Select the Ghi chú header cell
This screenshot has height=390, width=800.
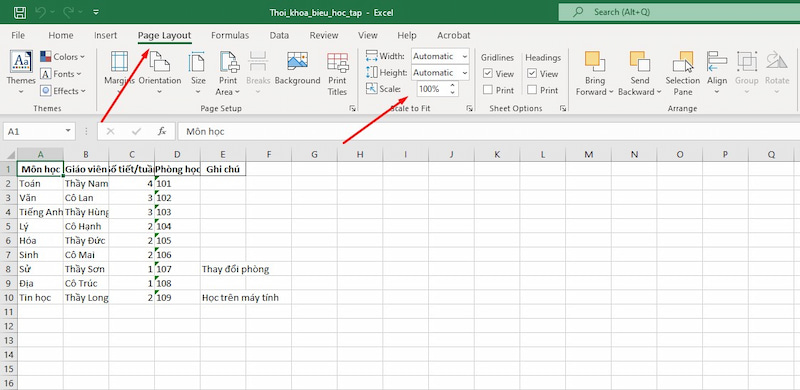pos(223,169)
